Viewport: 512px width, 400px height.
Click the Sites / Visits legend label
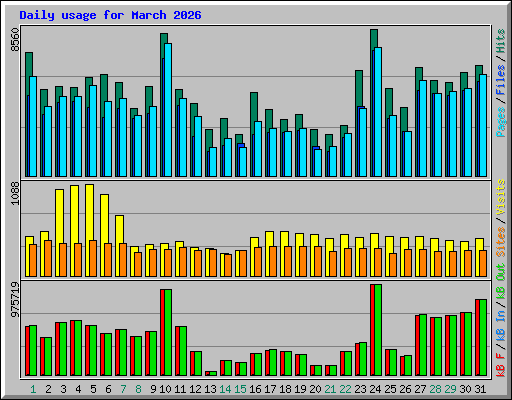pos(501,218)
